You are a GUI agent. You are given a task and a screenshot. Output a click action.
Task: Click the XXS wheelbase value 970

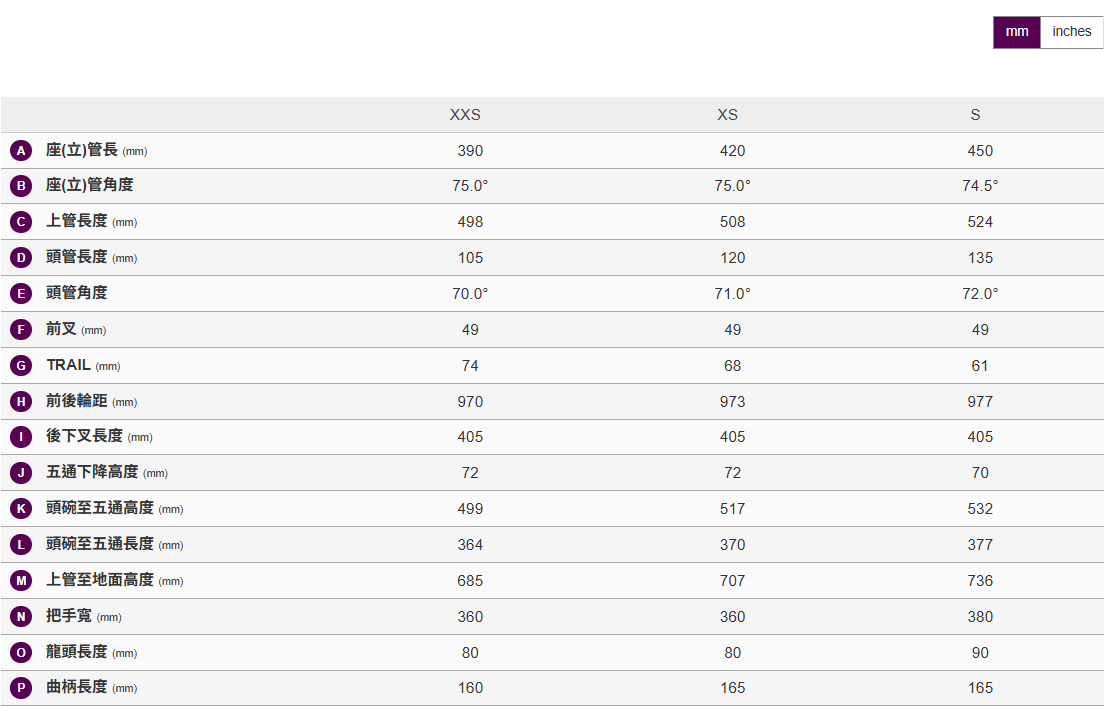pyautogui.click(x=470, y=402)
